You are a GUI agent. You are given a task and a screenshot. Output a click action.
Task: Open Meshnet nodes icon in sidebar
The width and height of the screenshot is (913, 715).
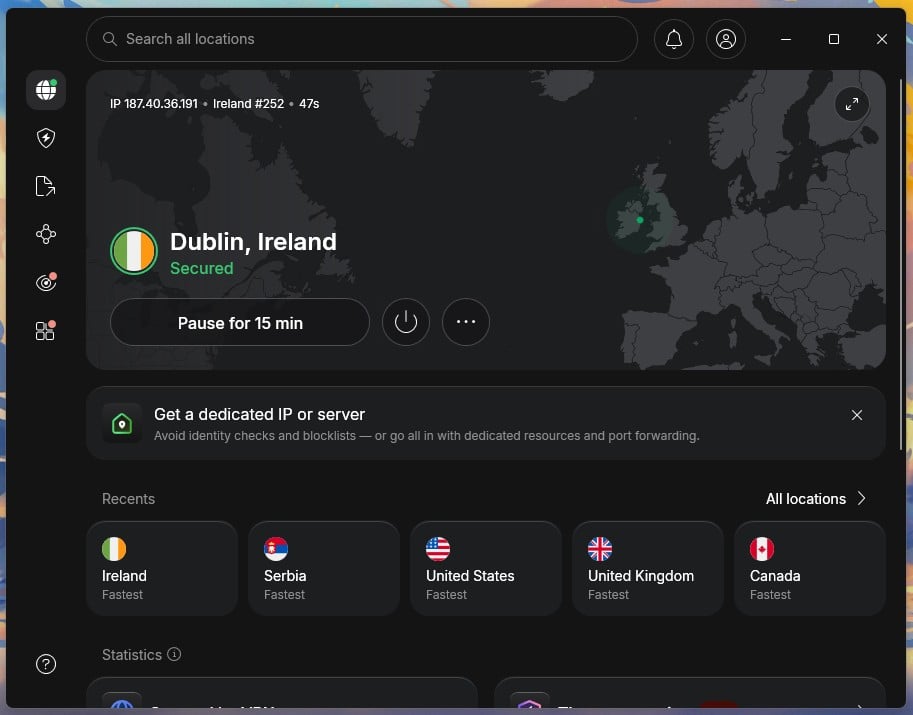[x=45, y=234]
